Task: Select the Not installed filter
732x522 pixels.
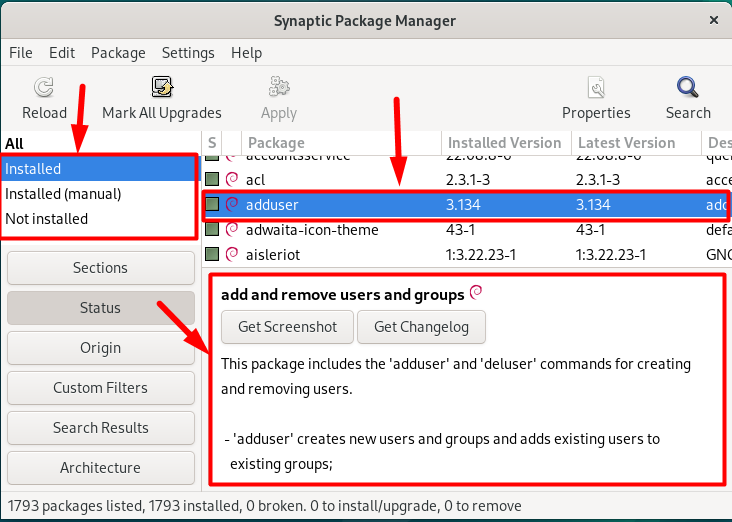Action: (99, 219)
